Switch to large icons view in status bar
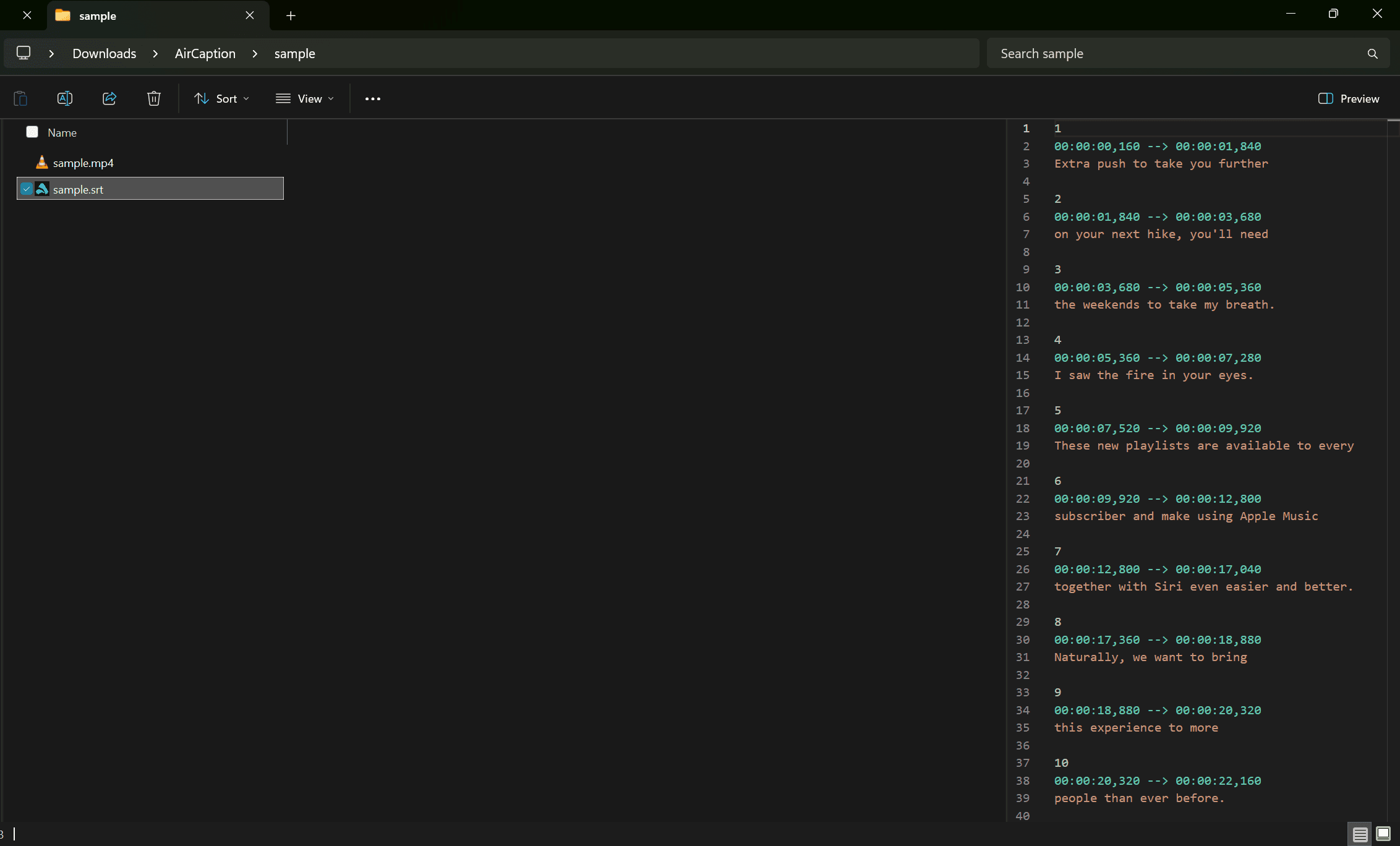The image size is (1400, 846). click(1384, 834)
